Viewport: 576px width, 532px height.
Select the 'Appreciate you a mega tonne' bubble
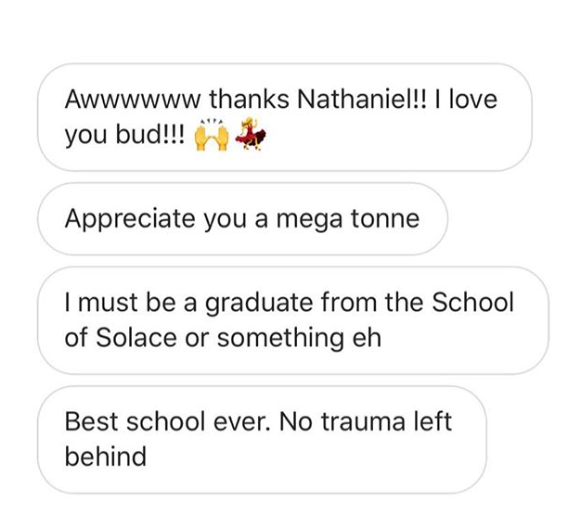click(x=242, y=219)
